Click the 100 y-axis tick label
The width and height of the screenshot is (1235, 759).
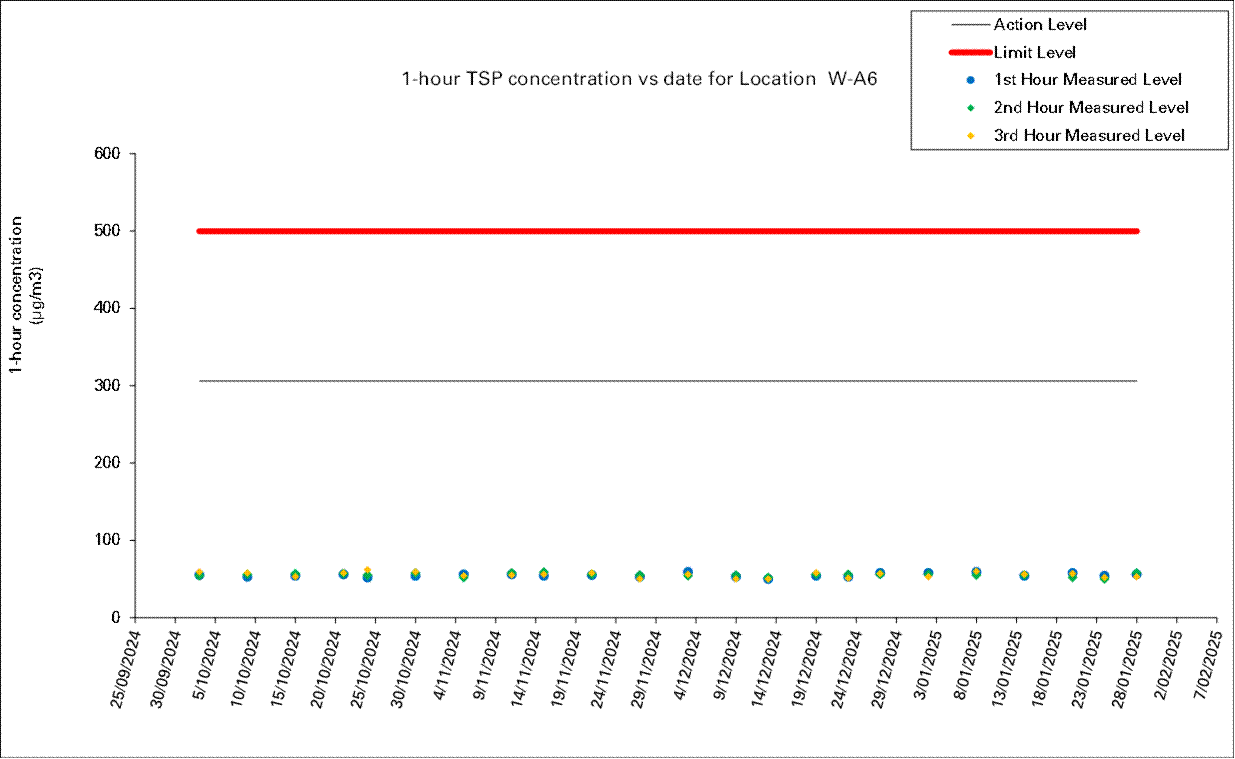click(108, 540)
